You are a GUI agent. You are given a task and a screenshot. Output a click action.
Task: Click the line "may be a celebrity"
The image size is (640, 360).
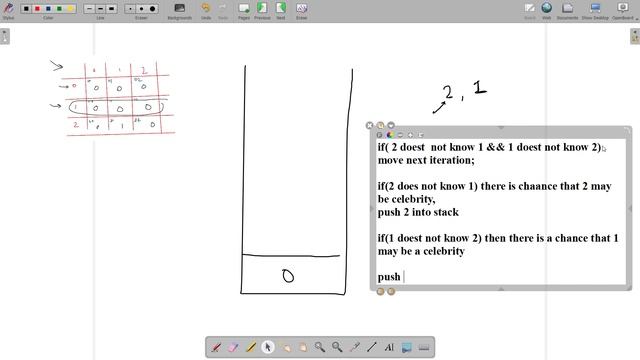point(421,251)
